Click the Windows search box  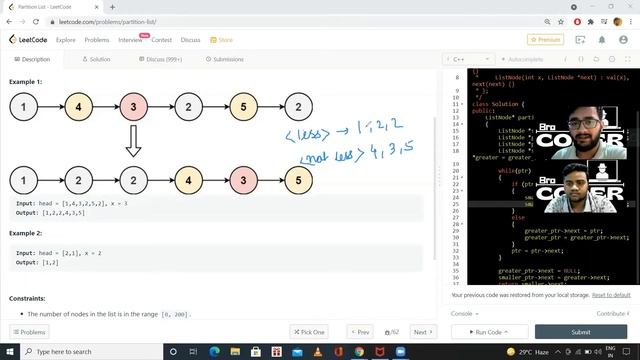[91, 351]
